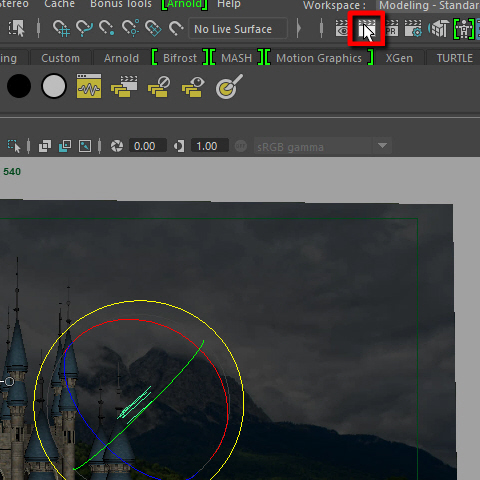
Task: Open the Cache menu
Action: tap(60, 4)
